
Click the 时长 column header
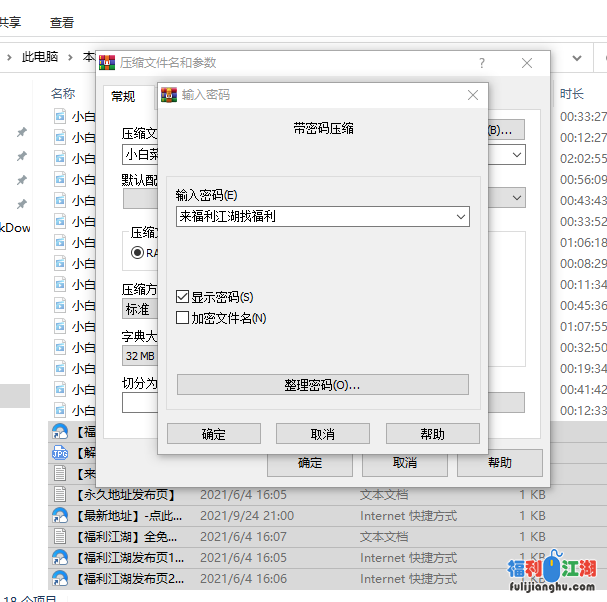tap(572, 94)
